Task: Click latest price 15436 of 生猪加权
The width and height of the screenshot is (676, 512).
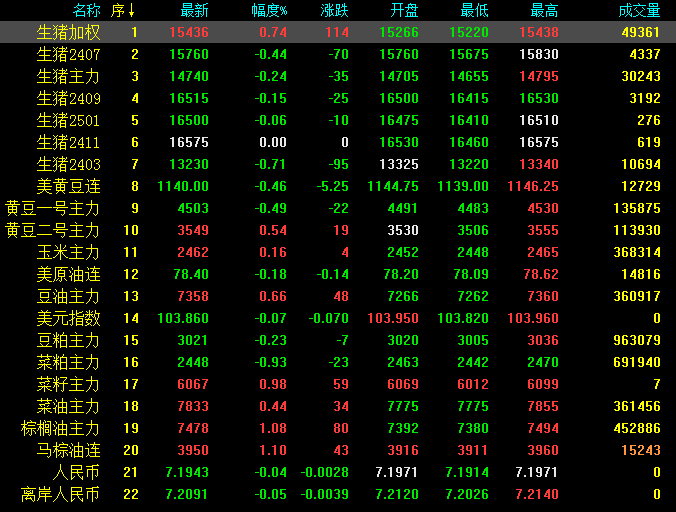Action: 189,32
